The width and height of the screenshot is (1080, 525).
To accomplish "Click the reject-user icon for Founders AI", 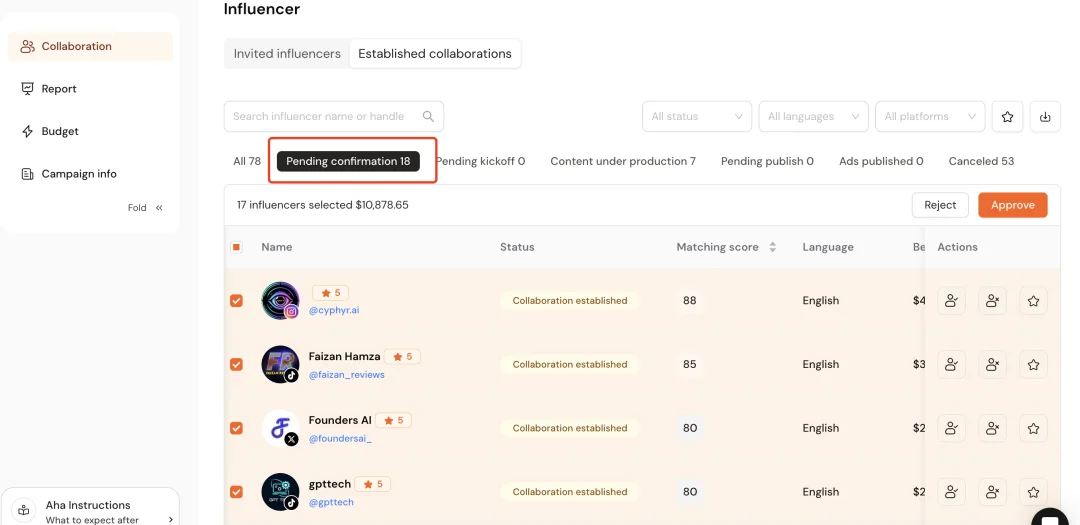I will click(992, 428).
